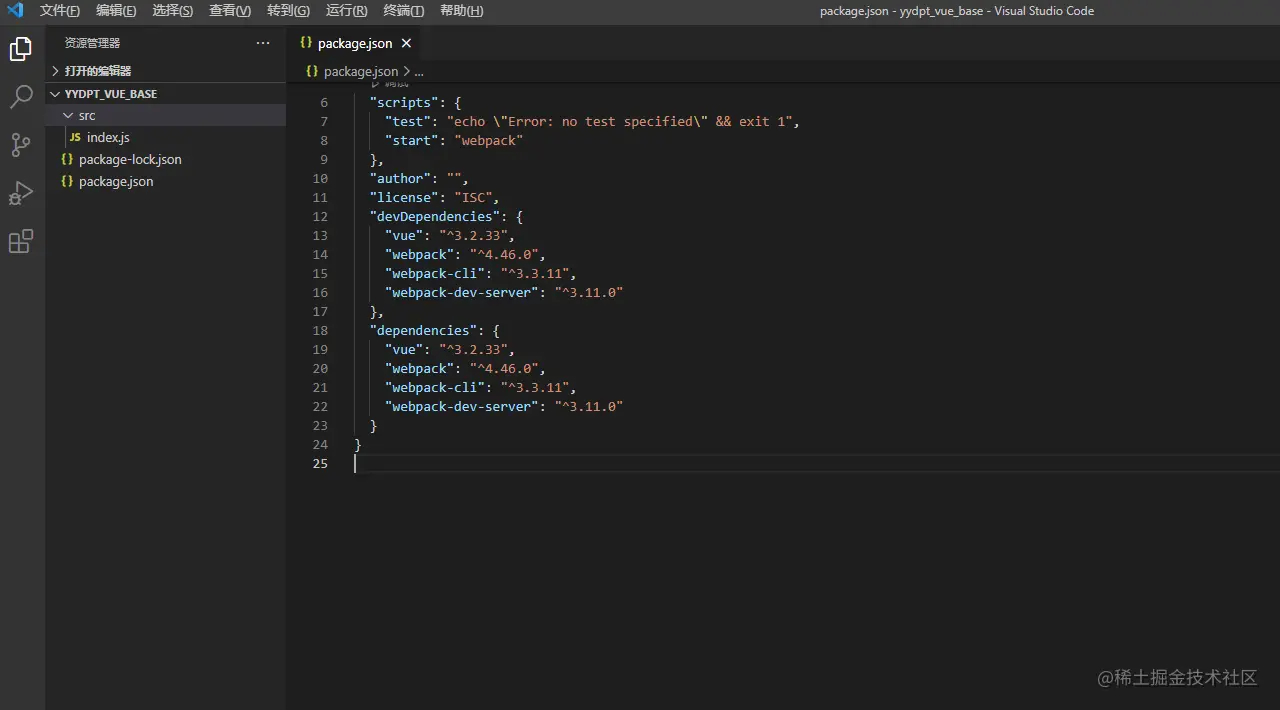Close the package.json editor tab
Image resolution: width=1280 pixels, height=710 pixels.
click(x=406, y=43)
